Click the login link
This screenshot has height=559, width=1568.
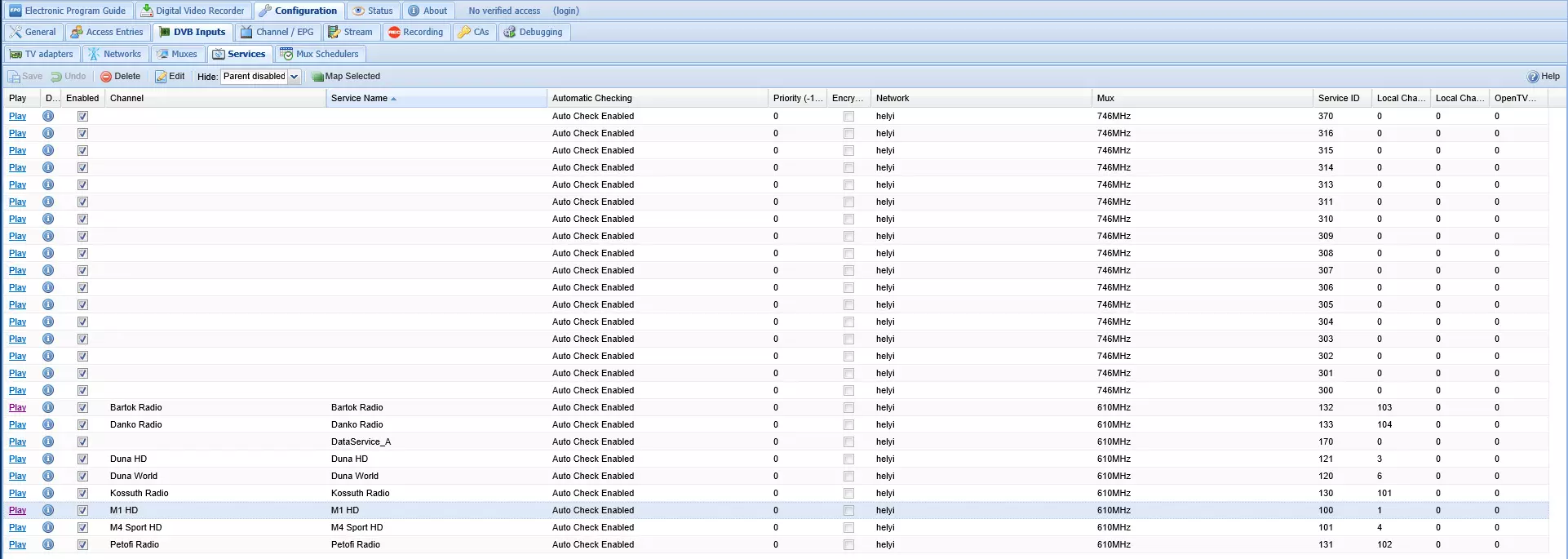pos(566,11)
